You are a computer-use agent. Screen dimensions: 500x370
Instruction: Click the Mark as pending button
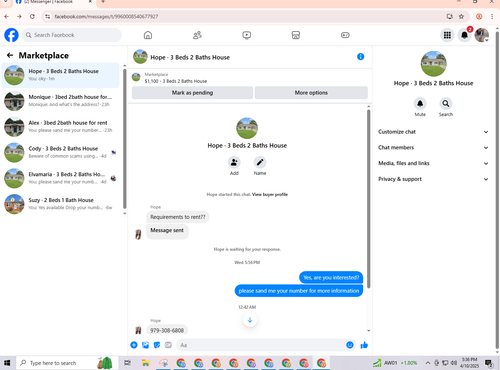(x=192, y=93)
